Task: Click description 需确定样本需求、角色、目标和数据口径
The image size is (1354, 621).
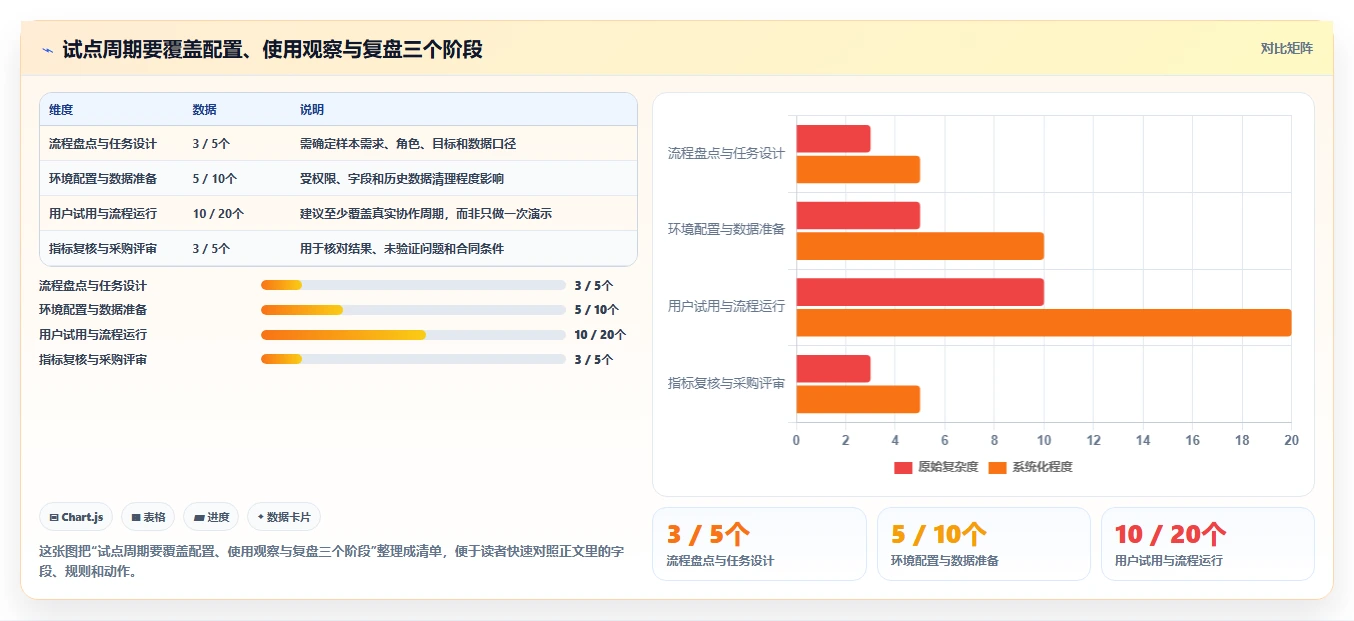Action: (x=408, y=144)
